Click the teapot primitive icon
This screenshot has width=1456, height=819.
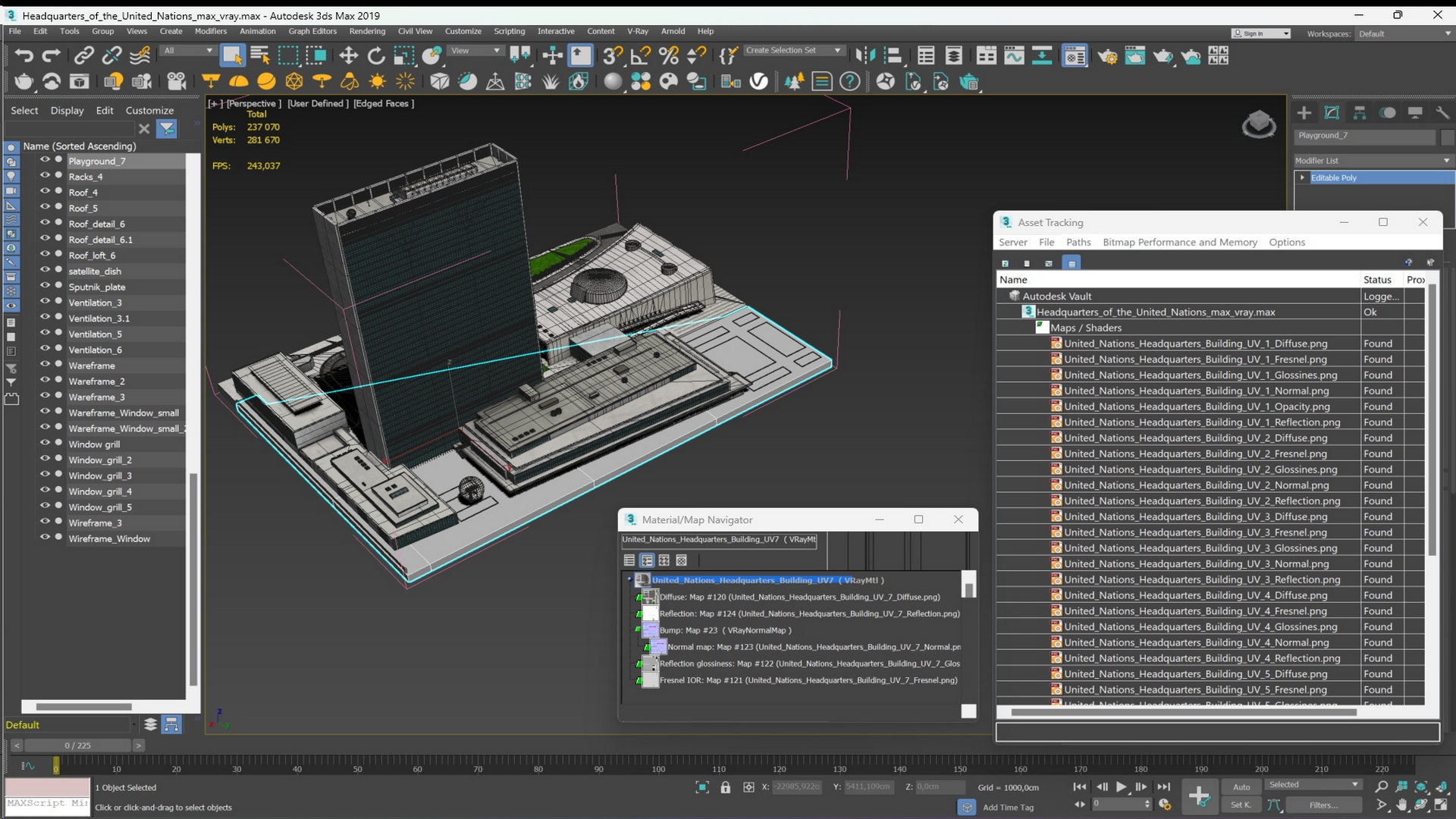click(24, 81)
